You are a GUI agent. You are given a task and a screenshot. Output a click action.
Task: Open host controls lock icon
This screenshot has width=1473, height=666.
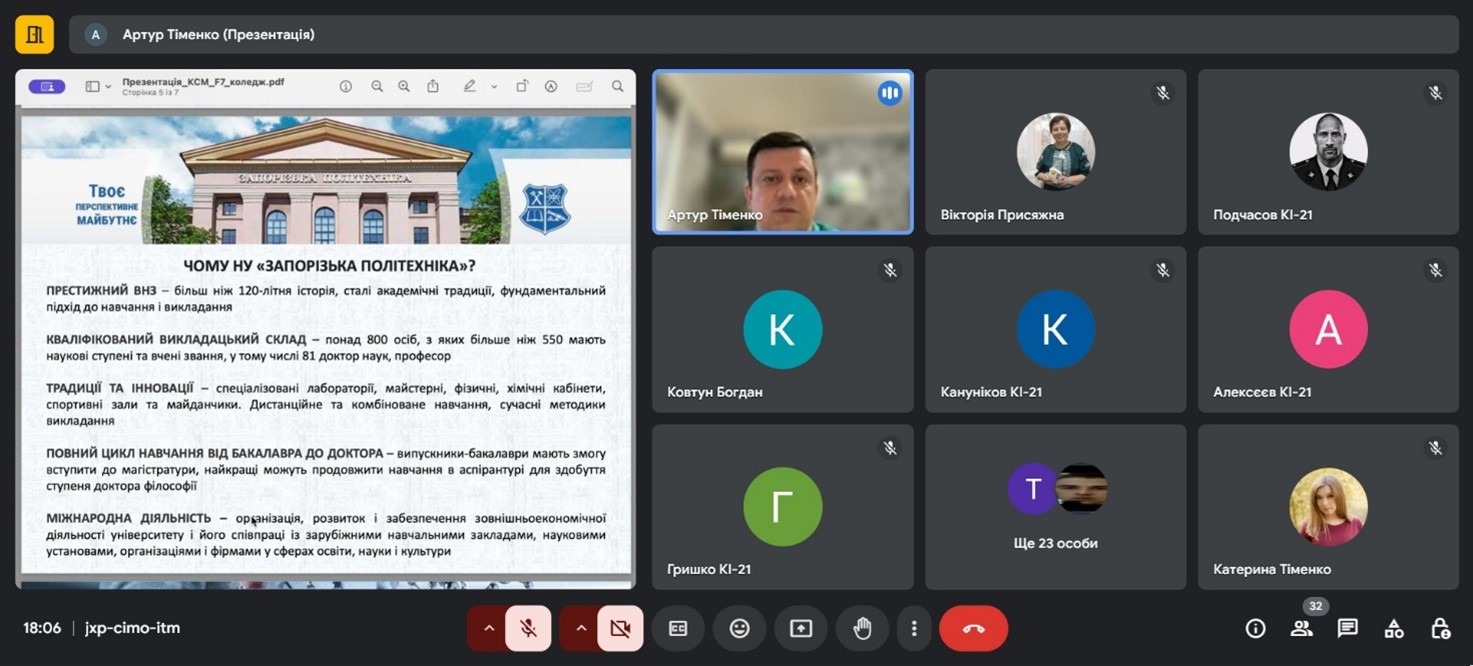(x=1440, y=628)
